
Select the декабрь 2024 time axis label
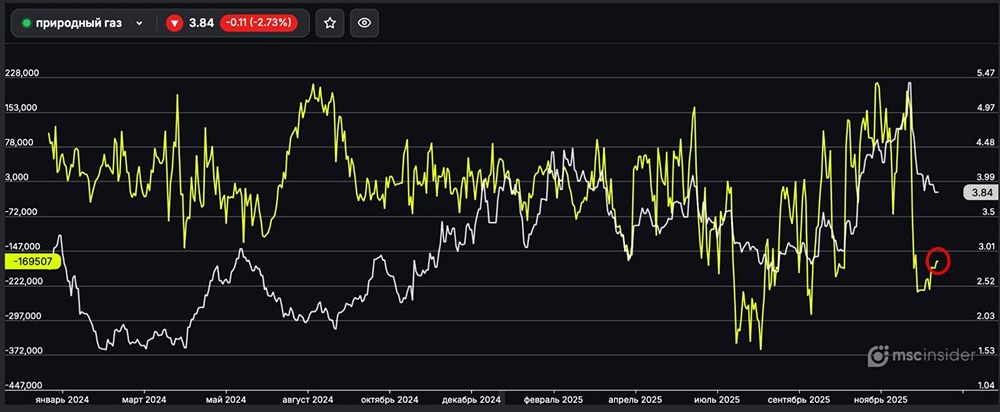tap(471, 400)
